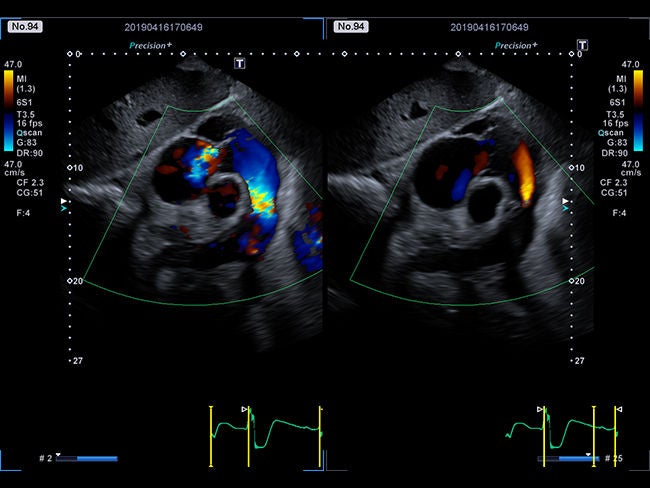
Task: Click the T marker icon in right panel
Action: coord(582,45)
